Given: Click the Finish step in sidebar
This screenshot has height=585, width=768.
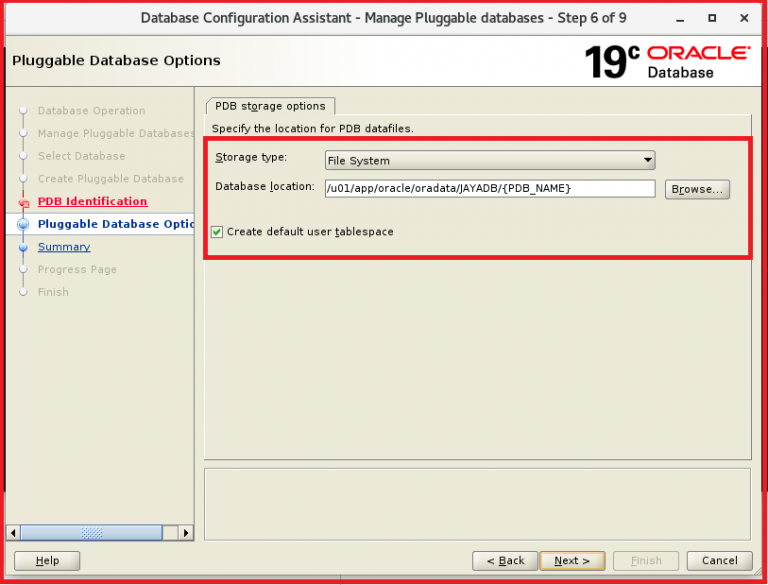Looking at the screenshot, I should (53, 292).
